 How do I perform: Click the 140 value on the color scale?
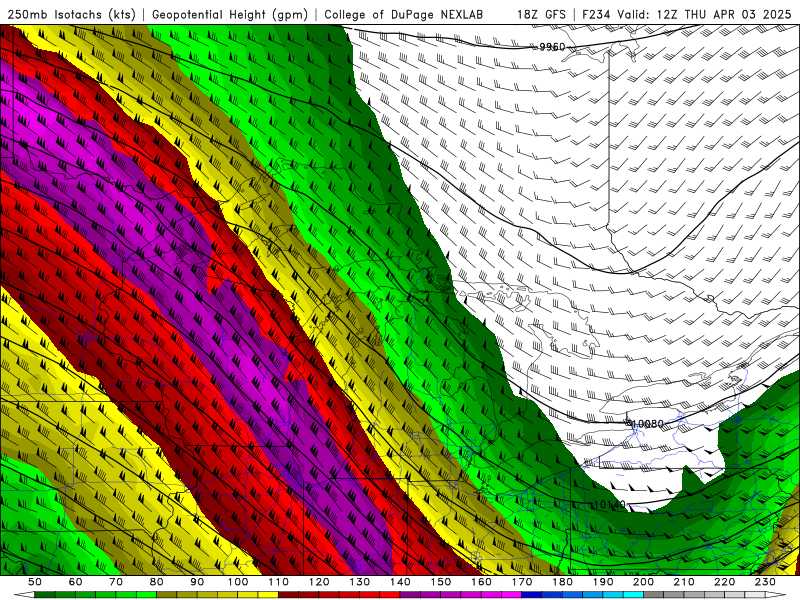click(x=400, y=582)
